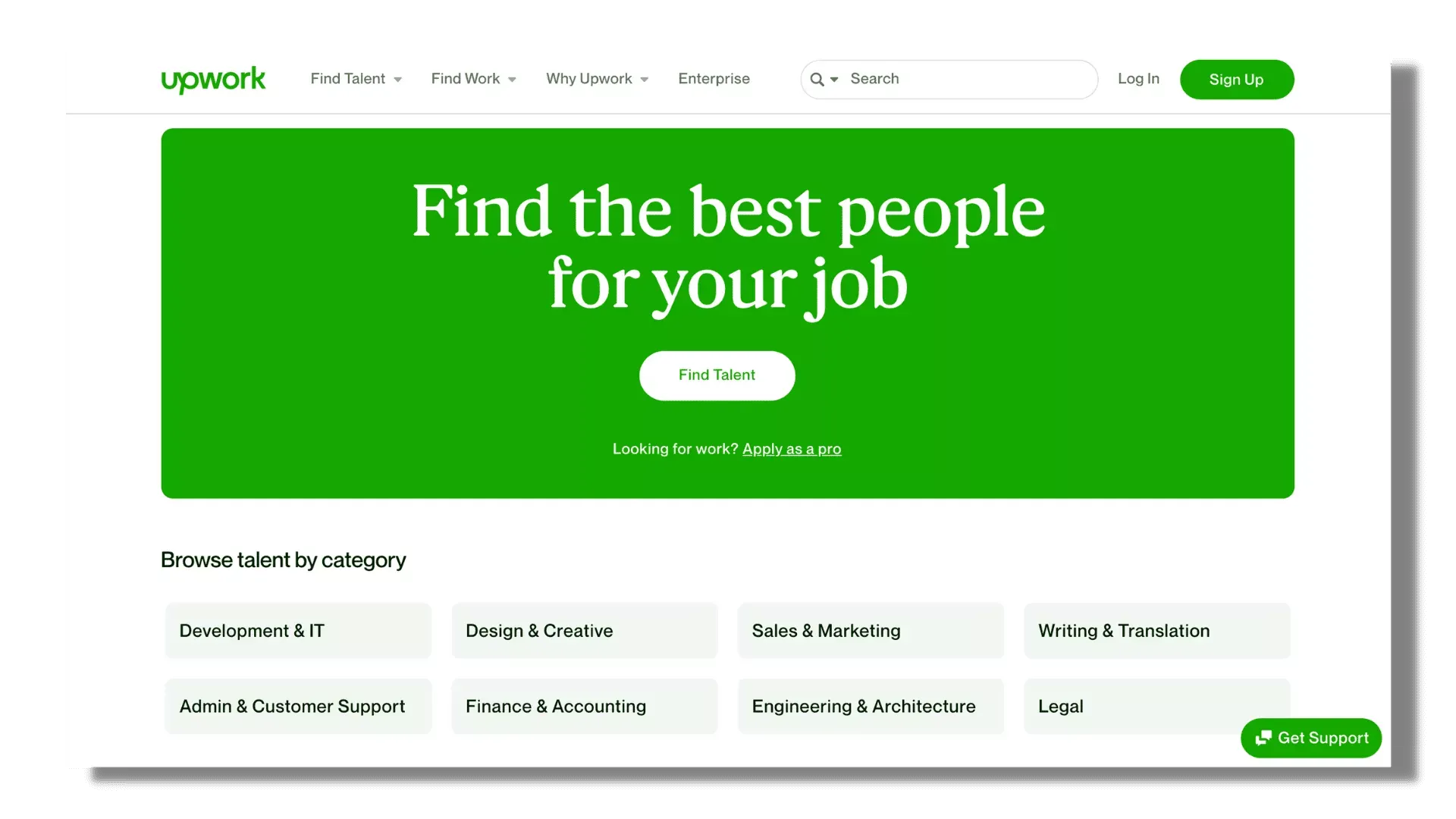Click the Get Support chat icon

click(x=1262, y=738)
